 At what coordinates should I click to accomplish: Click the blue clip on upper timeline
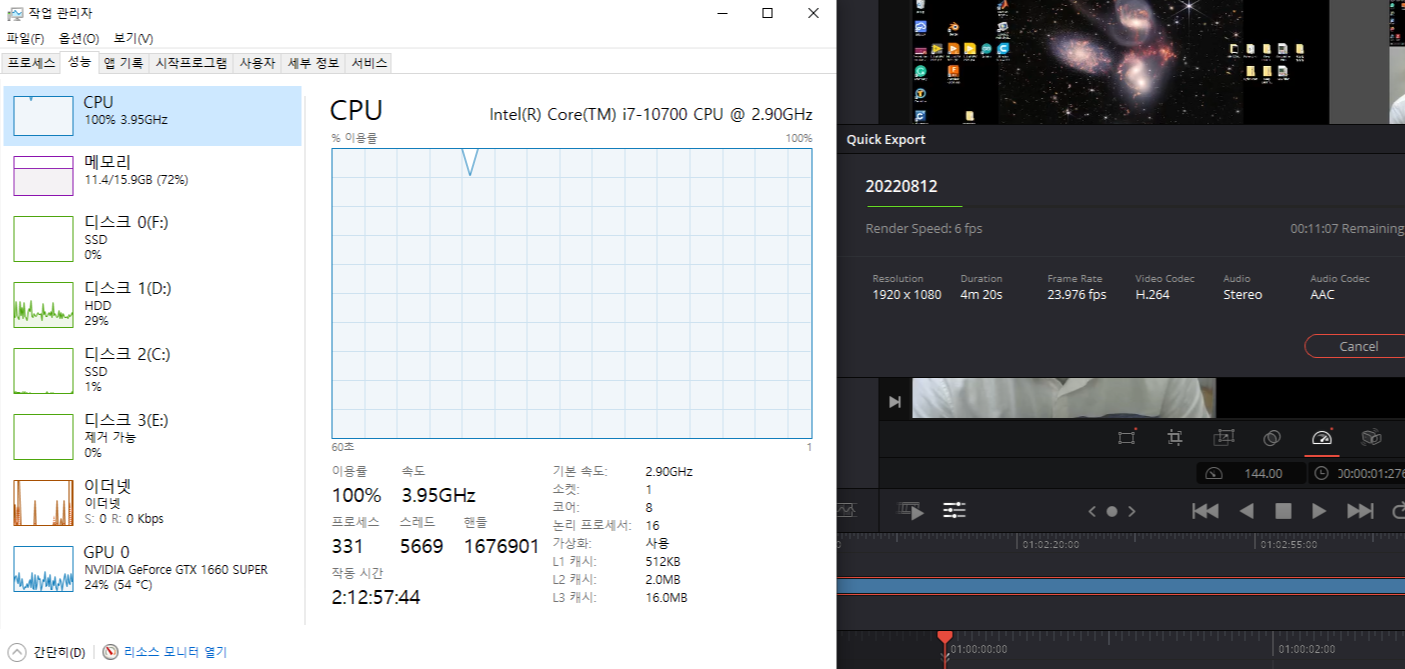click(1120, 585)
